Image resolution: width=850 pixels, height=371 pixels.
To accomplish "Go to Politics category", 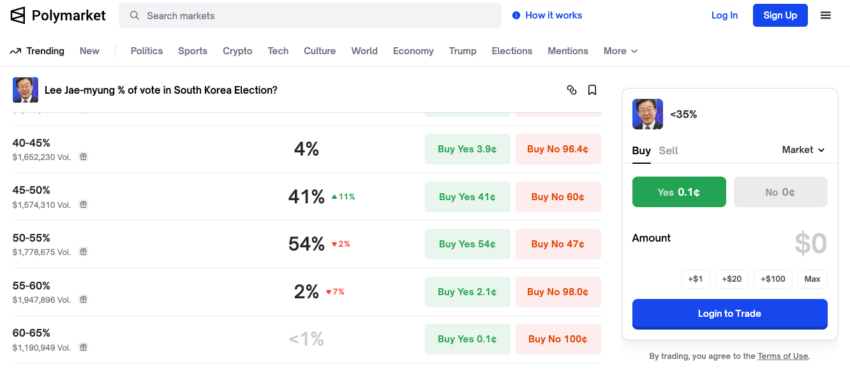I will tap(146, 51).
